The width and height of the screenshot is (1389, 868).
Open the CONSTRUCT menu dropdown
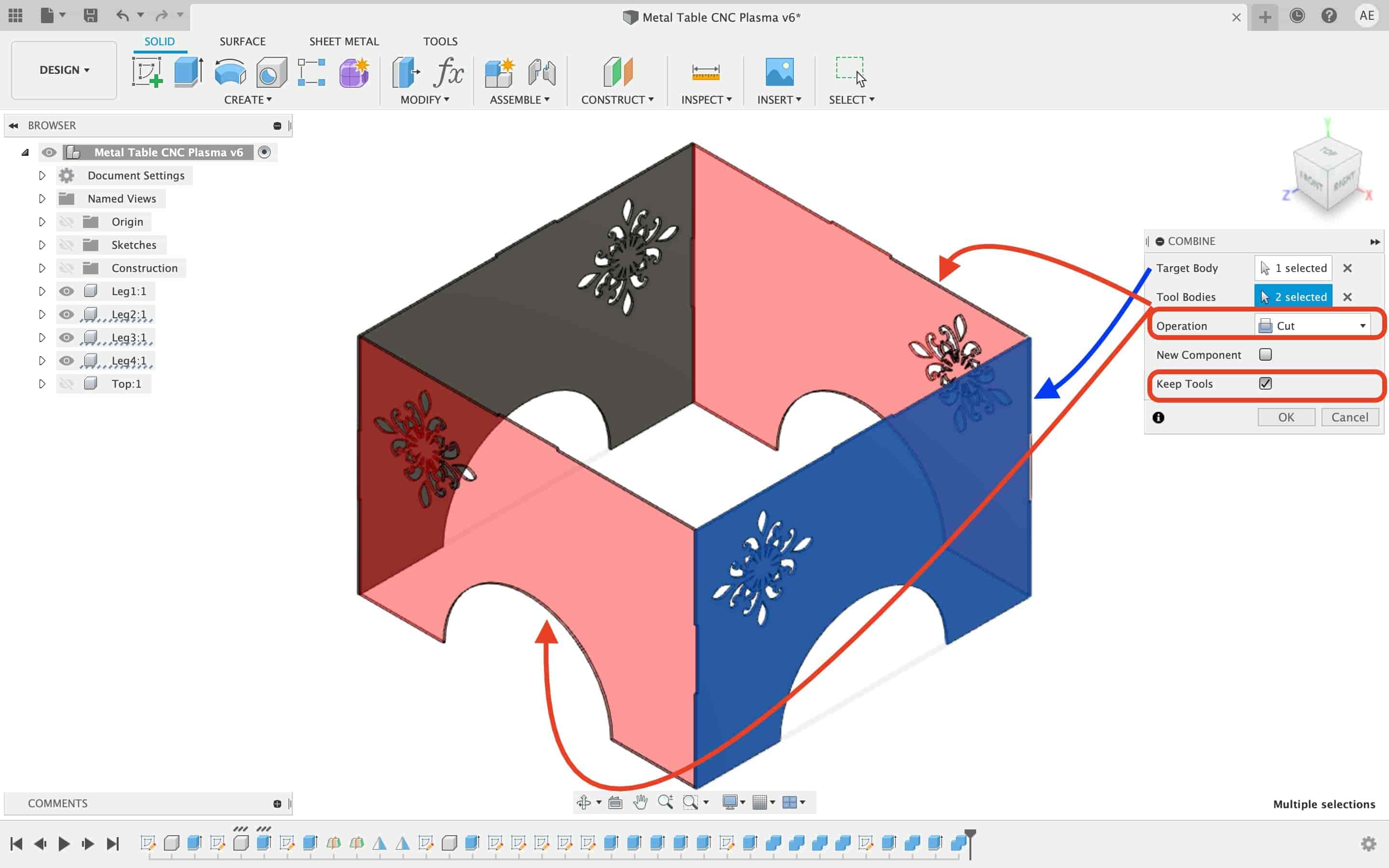point(618,100)
